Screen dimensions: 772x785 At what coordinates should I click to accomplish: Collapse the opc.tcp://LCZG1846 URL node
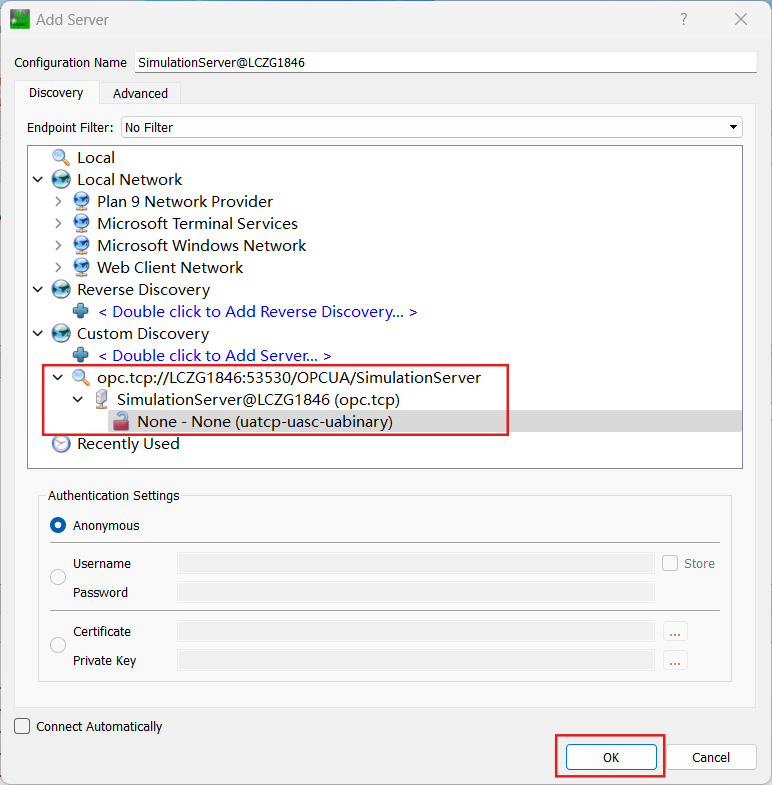58,377
